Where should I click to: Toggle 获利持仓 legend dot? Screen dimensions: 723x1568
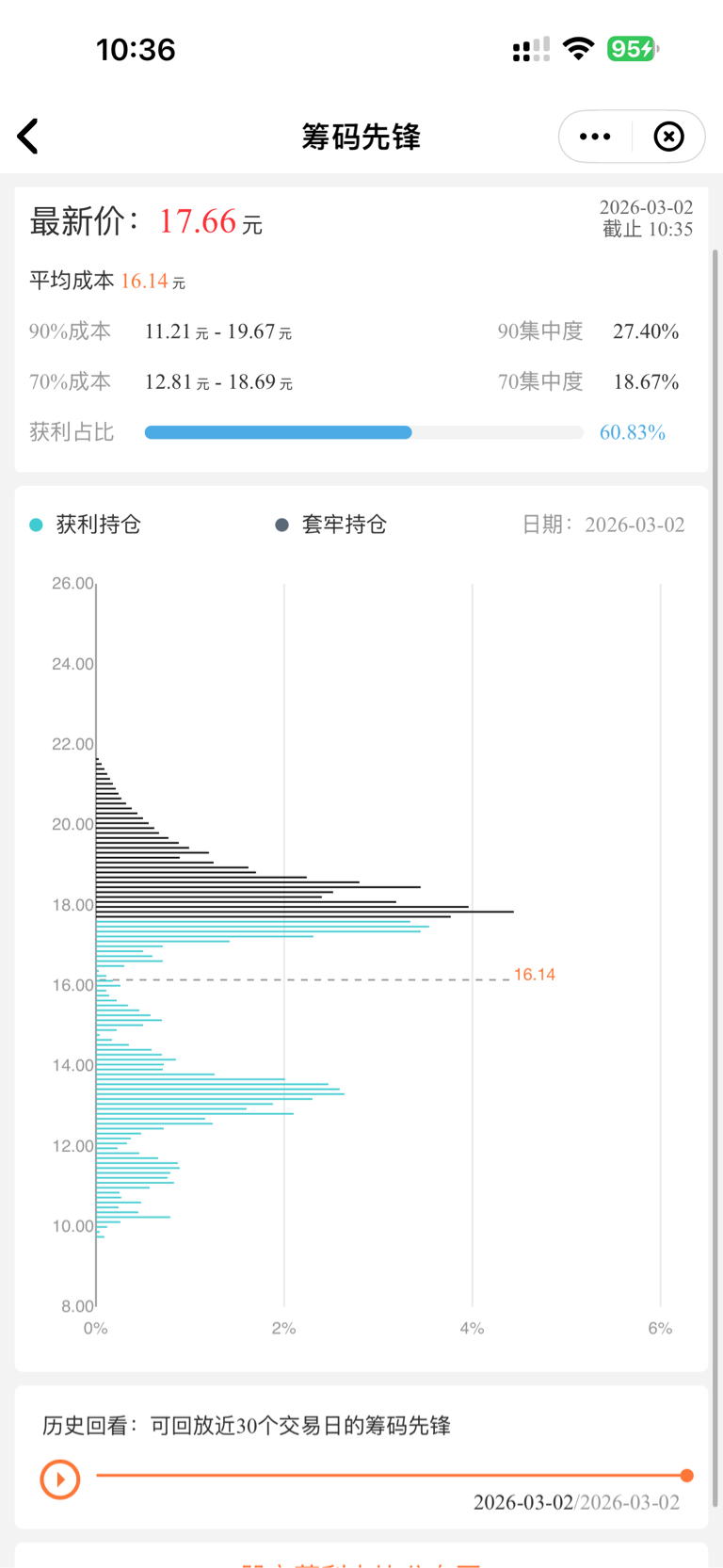tap(37, 525)
